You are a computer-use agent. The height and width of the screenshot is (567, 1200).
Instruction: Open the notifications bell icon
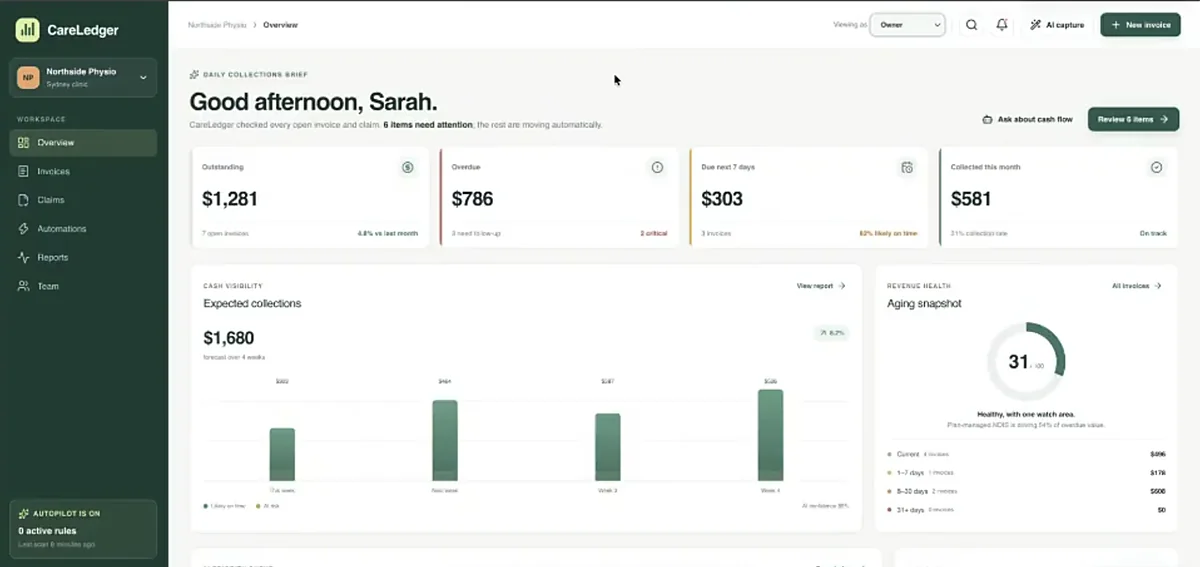click(1002, 25)
